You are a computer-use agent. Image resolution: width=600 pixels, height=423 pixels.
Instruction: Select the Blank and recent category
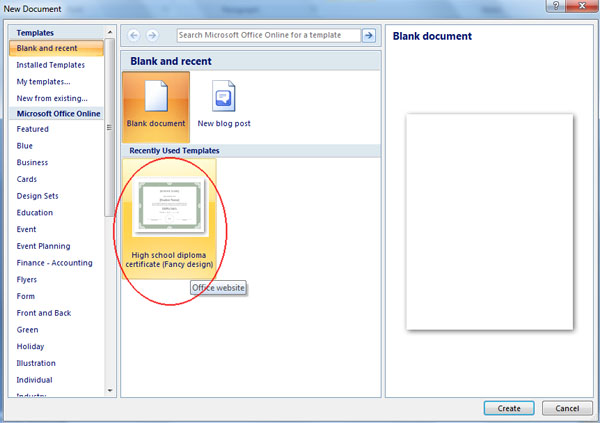pos(56,48)
